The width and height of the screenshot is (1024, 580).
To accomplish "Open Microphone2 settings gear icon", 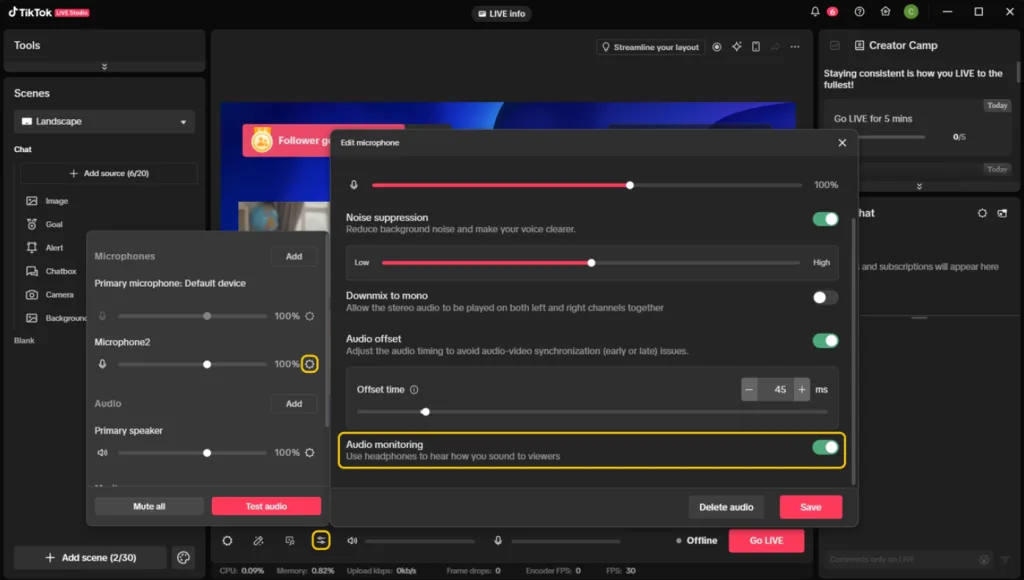I will coord(310,364).
